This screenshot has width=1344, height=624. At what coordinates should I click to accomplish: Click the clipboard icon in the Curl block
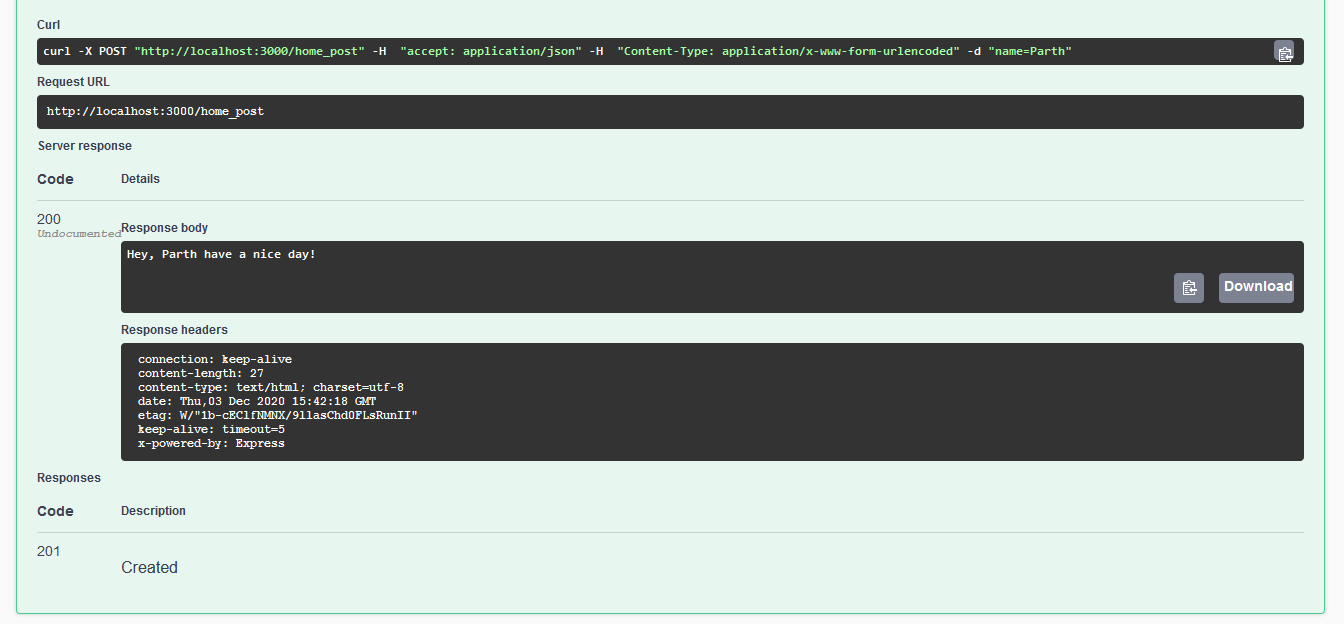[1285, 52]
